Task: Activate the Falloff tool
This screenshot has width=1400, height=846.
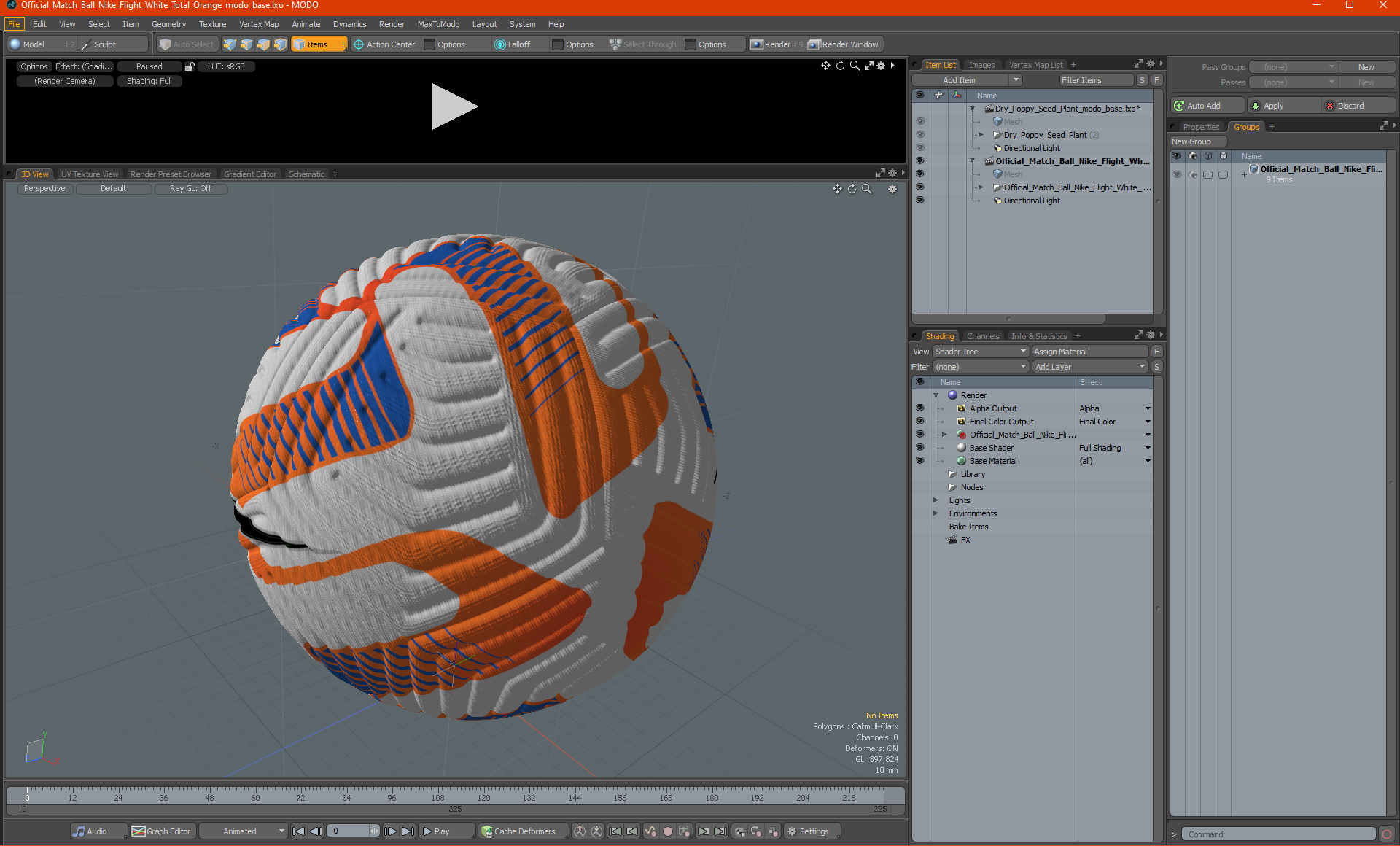Action: (513, 44)
